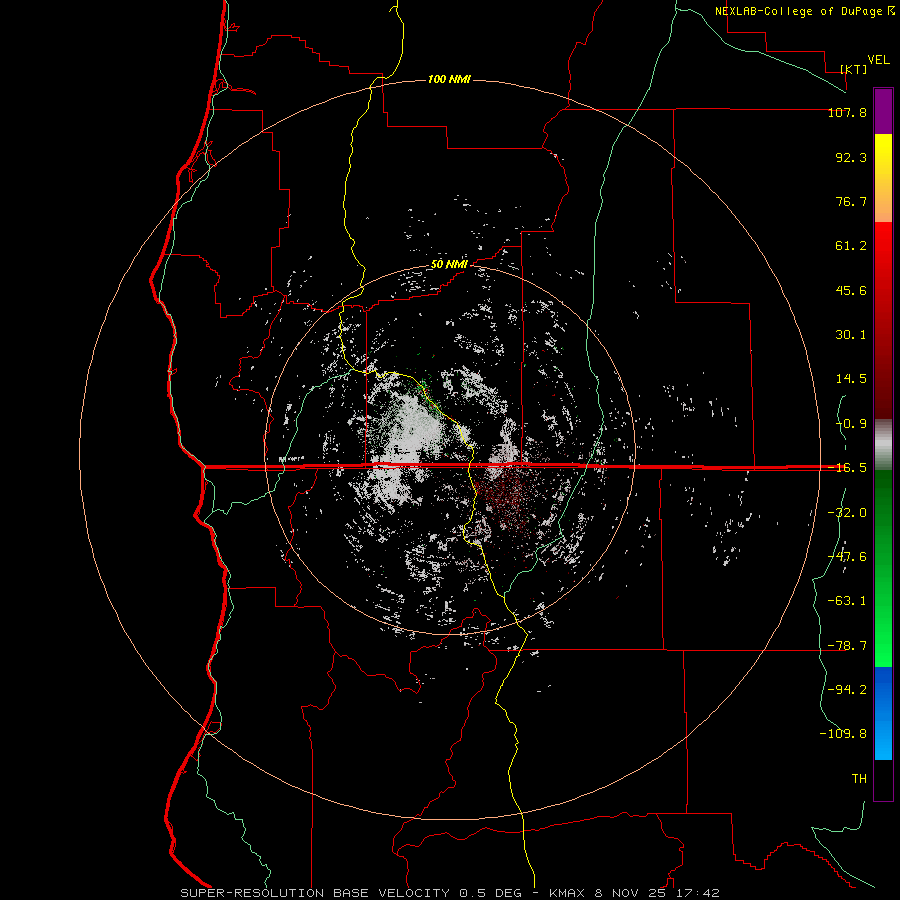Click the 92.3 velocity scale value
The image size is (900, 900).
click(851, 157)
